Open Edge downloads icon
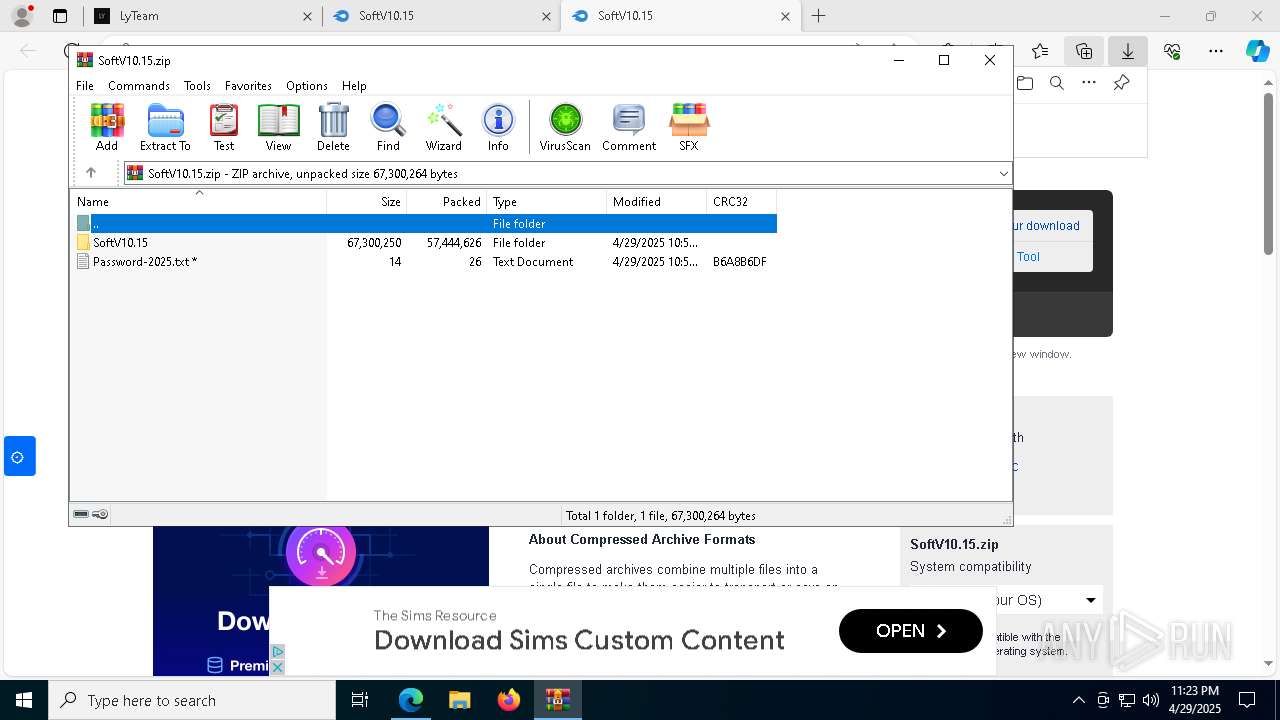This screenshot has width=1280, height=720. (x=1127, y=51)
